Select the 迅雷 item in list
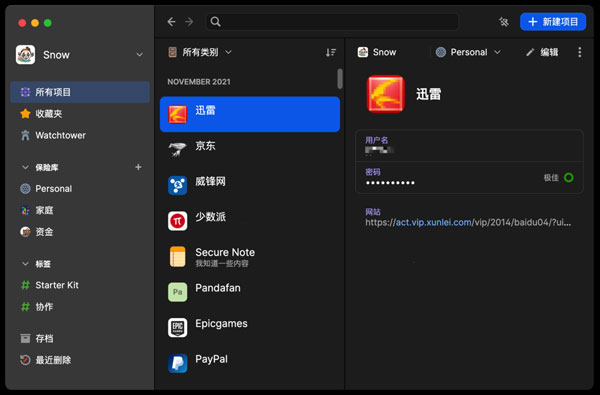The height and width of the screenshot is (395, 600). coord(250,114)
